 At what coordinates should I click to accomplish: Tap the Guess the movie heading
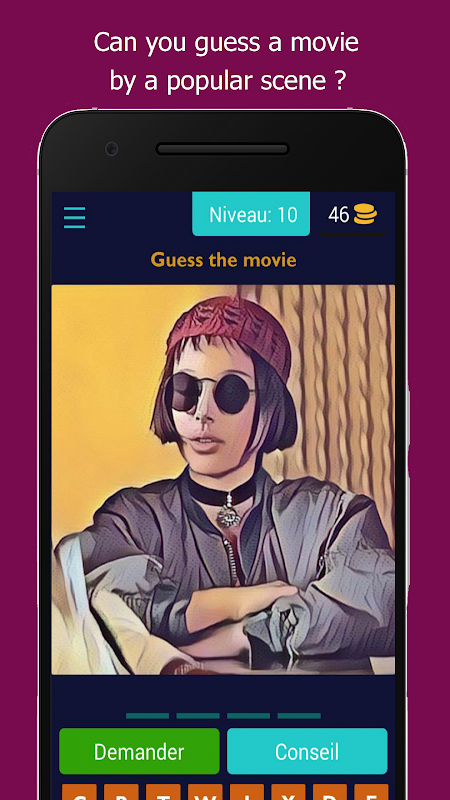coord(223,260)
